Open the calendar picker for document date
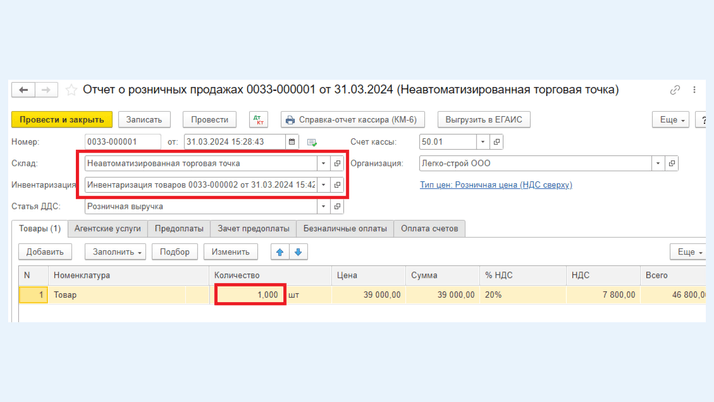 pyautogui.click(x=292, y=142)
